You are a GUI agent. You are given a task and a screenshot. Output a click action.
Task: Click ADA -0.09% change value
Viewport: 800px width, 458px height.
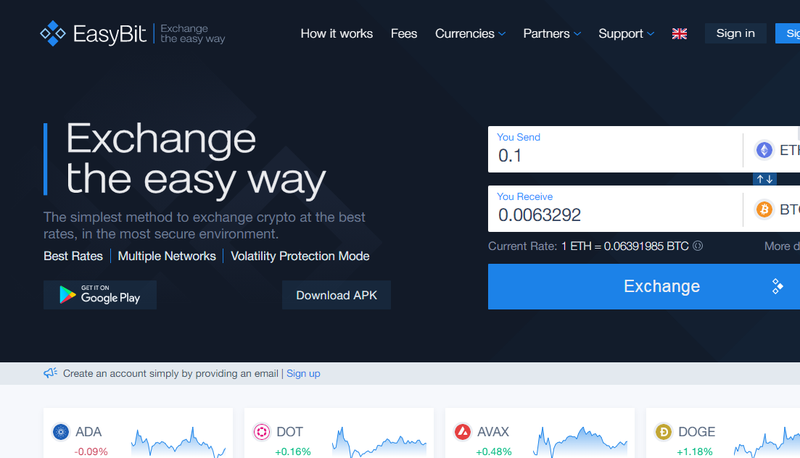91,452
